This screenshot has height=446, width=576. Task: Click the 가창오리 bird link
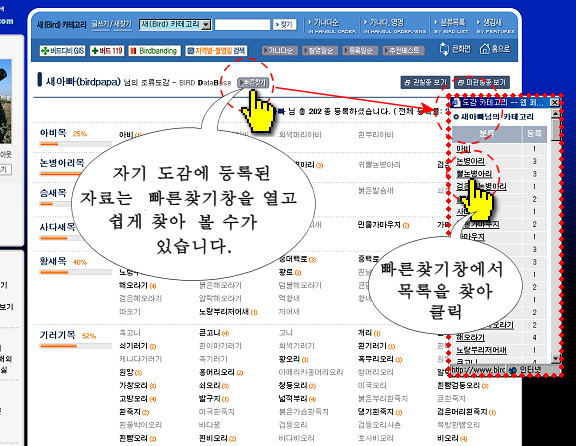coord(138,385)
